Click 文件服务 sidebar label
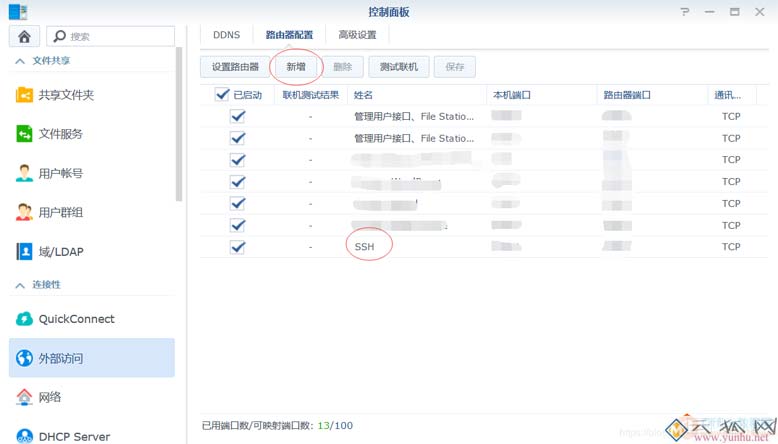 click(61, 133)
